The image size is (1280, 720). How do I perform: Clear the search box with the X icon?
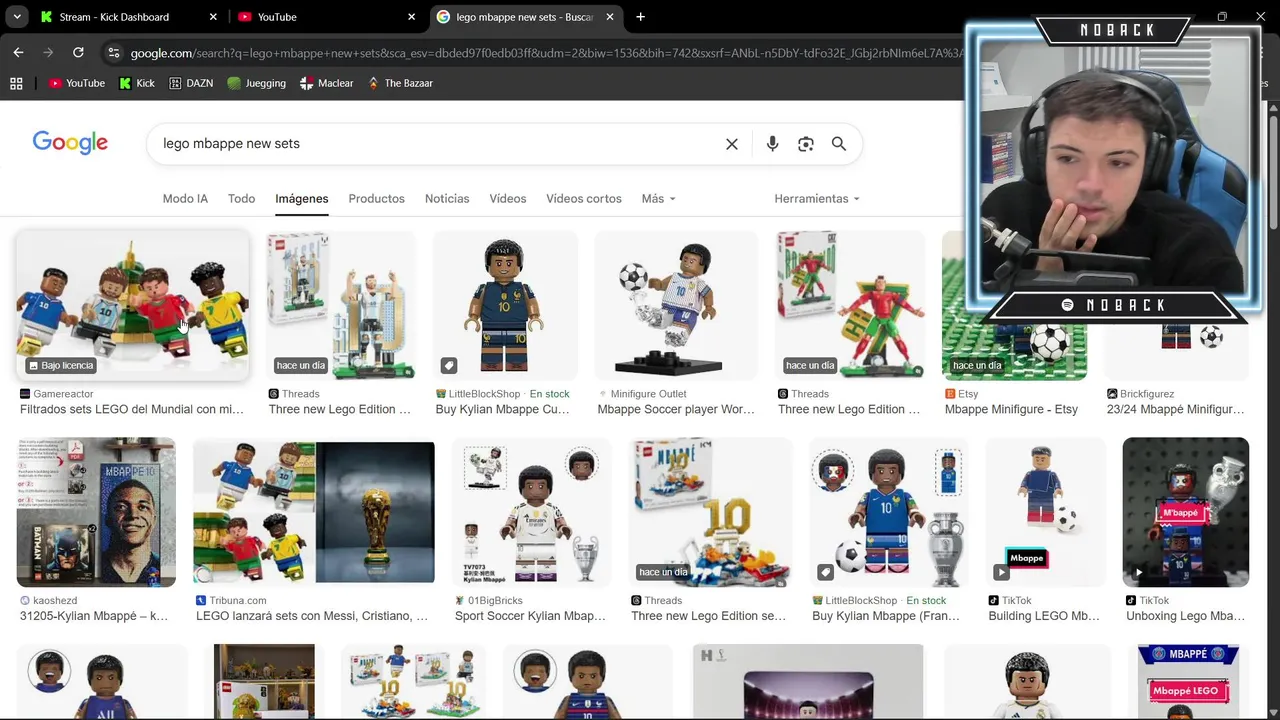(732, 144)
